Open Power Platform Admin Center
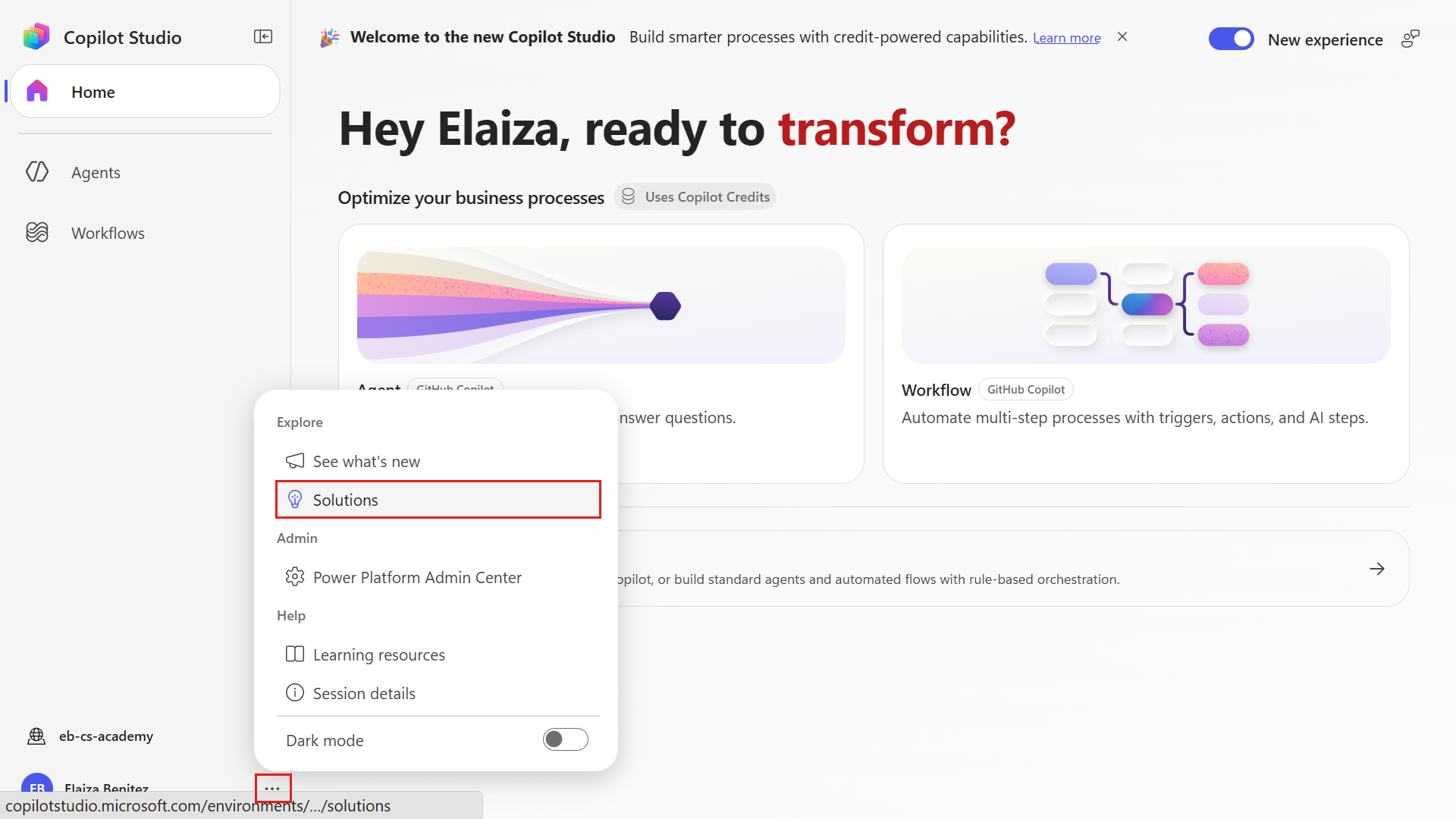Image resolution: width=1456 pixels, height=819 pixels. click(438, 577)
